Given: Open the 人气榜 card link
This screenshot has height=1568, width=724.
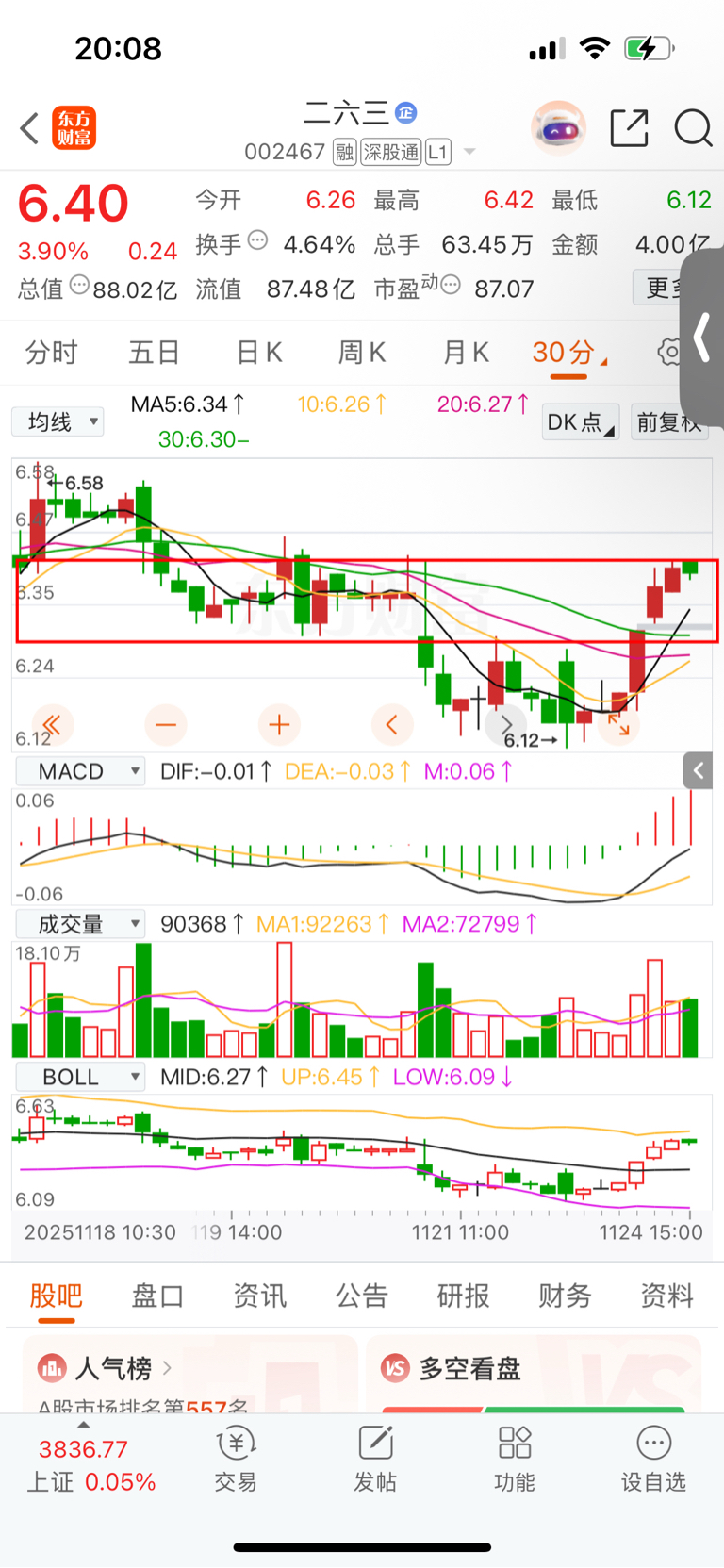Looking at the screenshot, I should point(190,1374).
